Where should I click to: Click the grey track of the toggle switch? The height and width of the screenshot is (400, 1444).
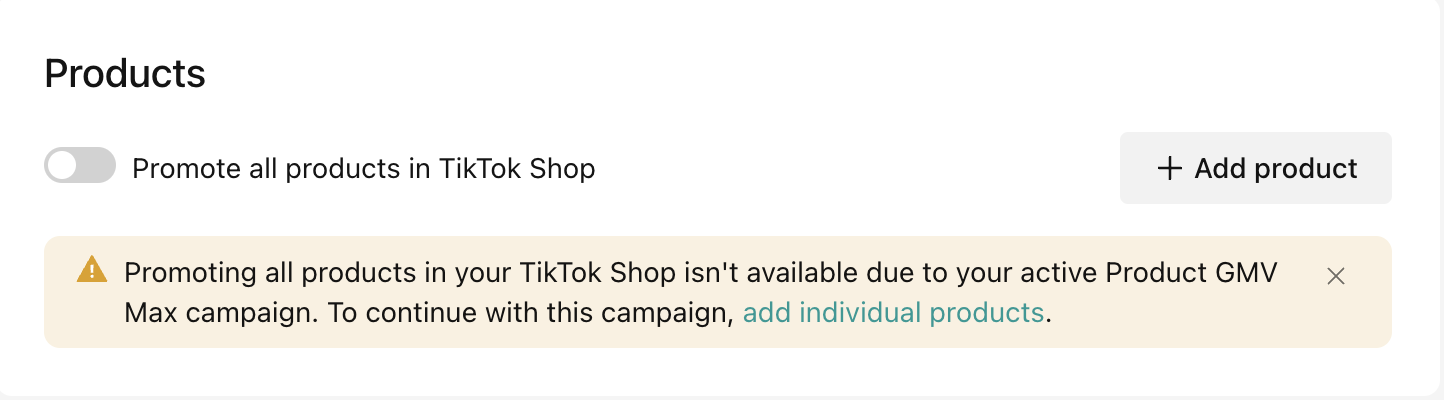coord(98,166)
